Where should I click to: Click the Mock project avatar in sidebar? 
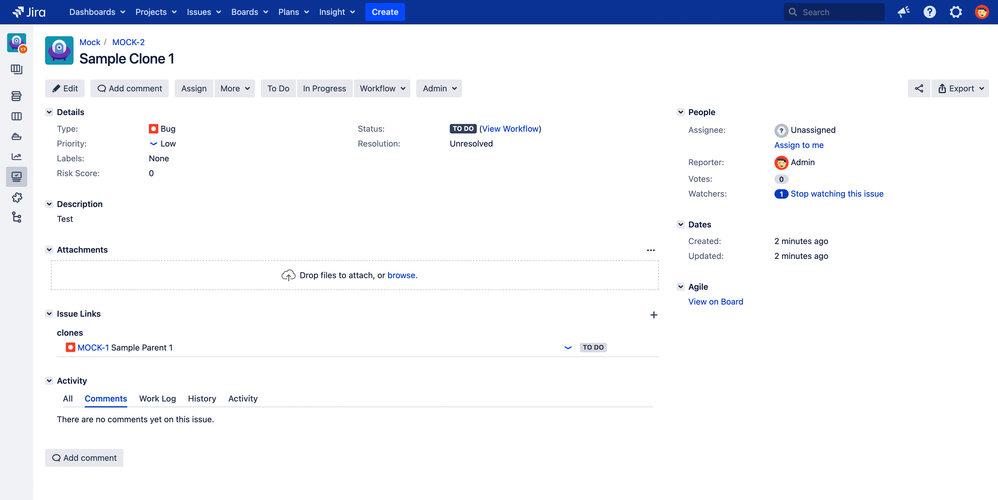[17, 43]
